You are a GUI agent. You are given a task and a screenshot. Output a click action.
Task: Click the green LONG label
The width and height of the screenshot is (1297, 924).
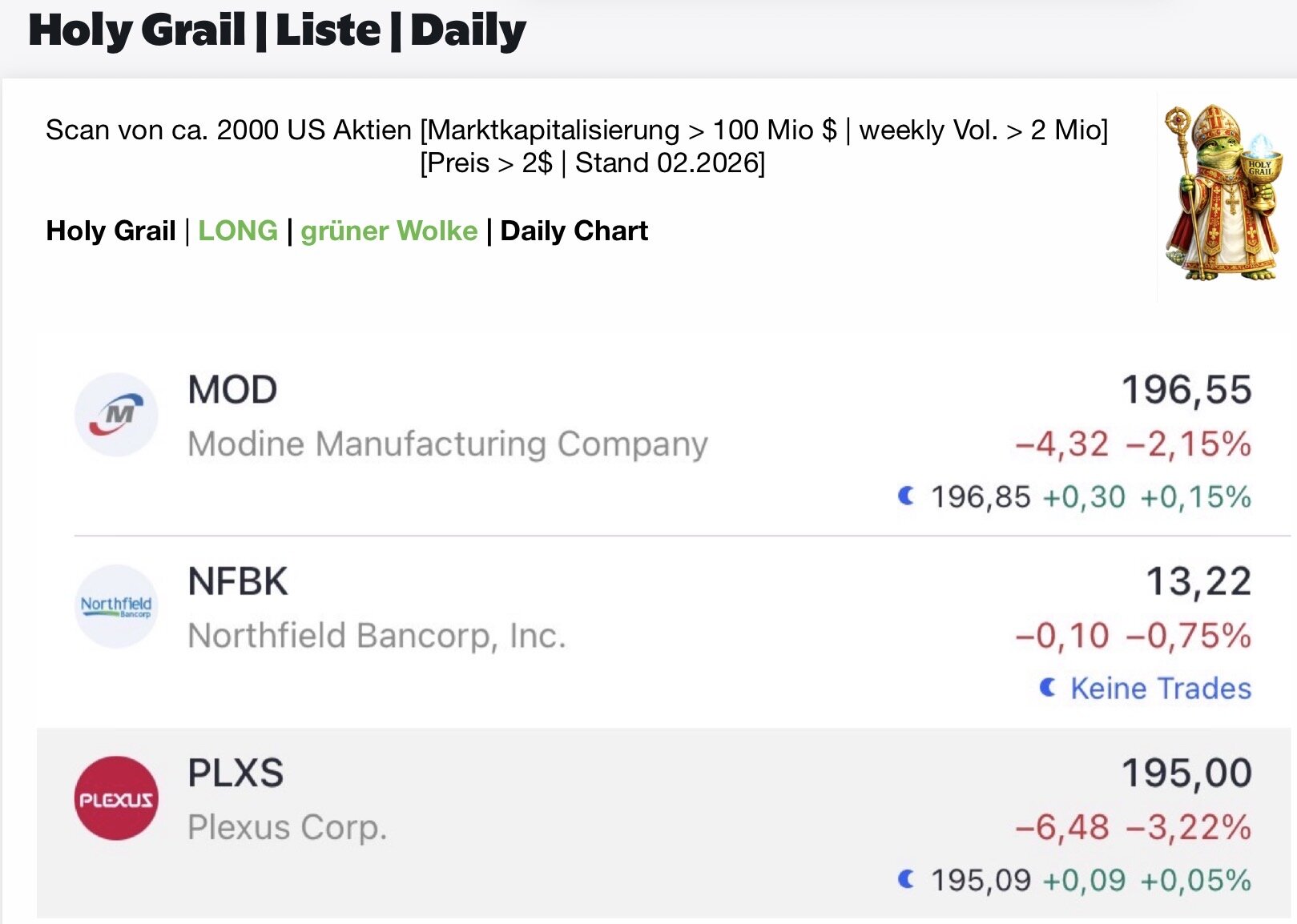coord(238,231)
